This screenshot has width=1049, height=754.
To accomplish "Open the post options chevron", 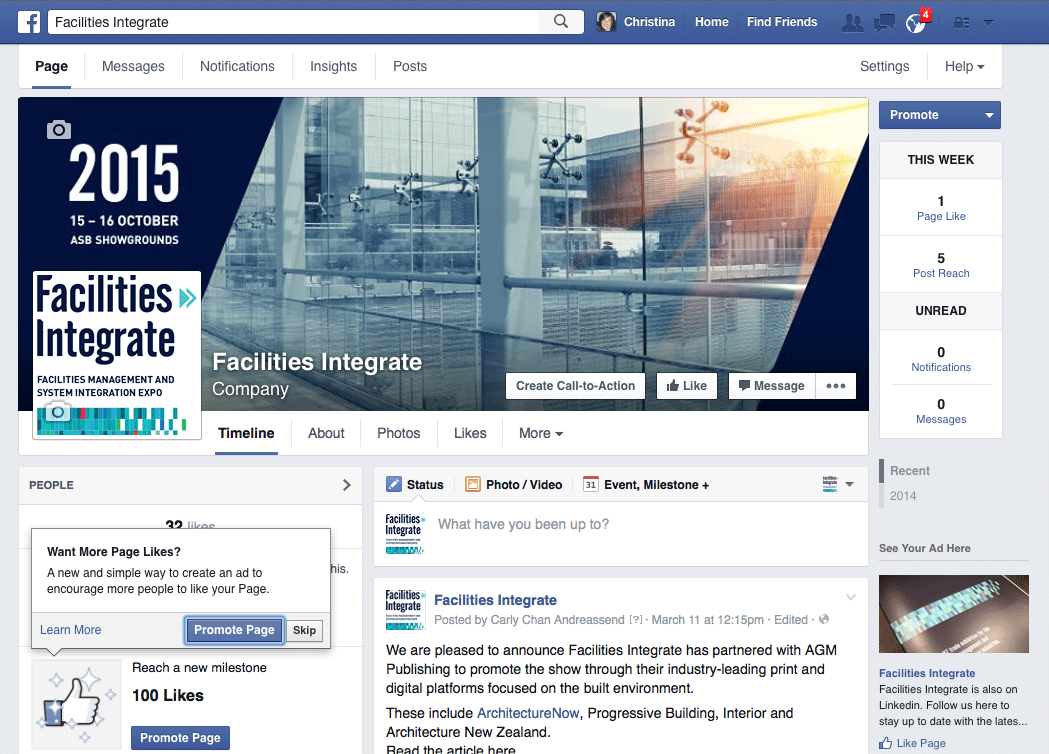I will (x=851, y=597).
